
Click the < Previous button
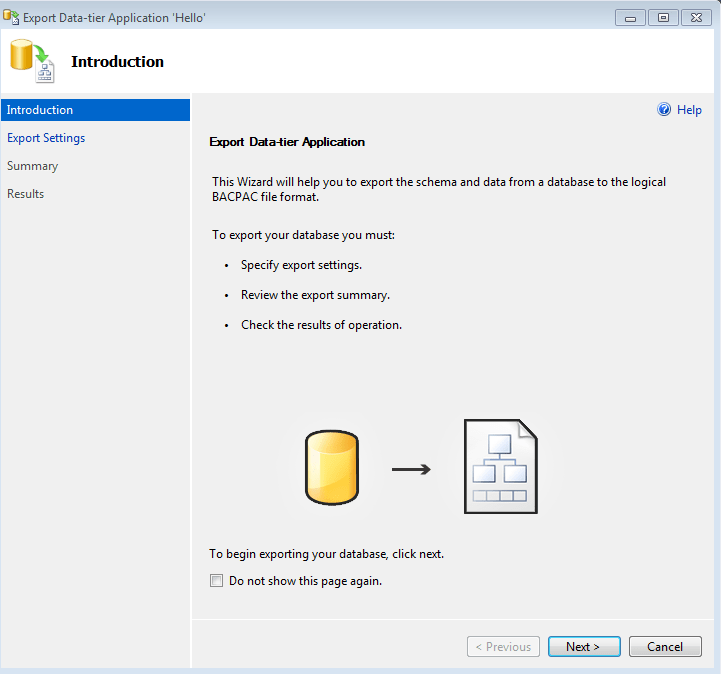point(503,647)
